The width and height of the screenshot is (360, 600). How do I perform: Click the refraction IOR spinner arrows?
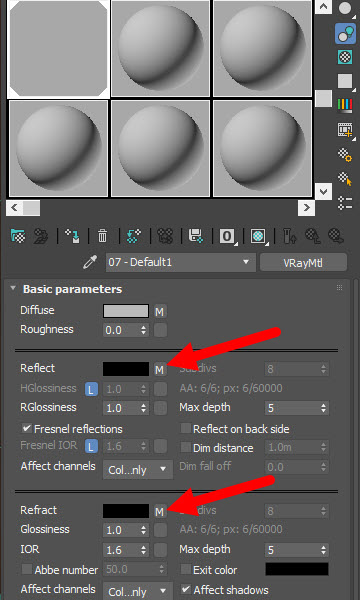point(144,550)
